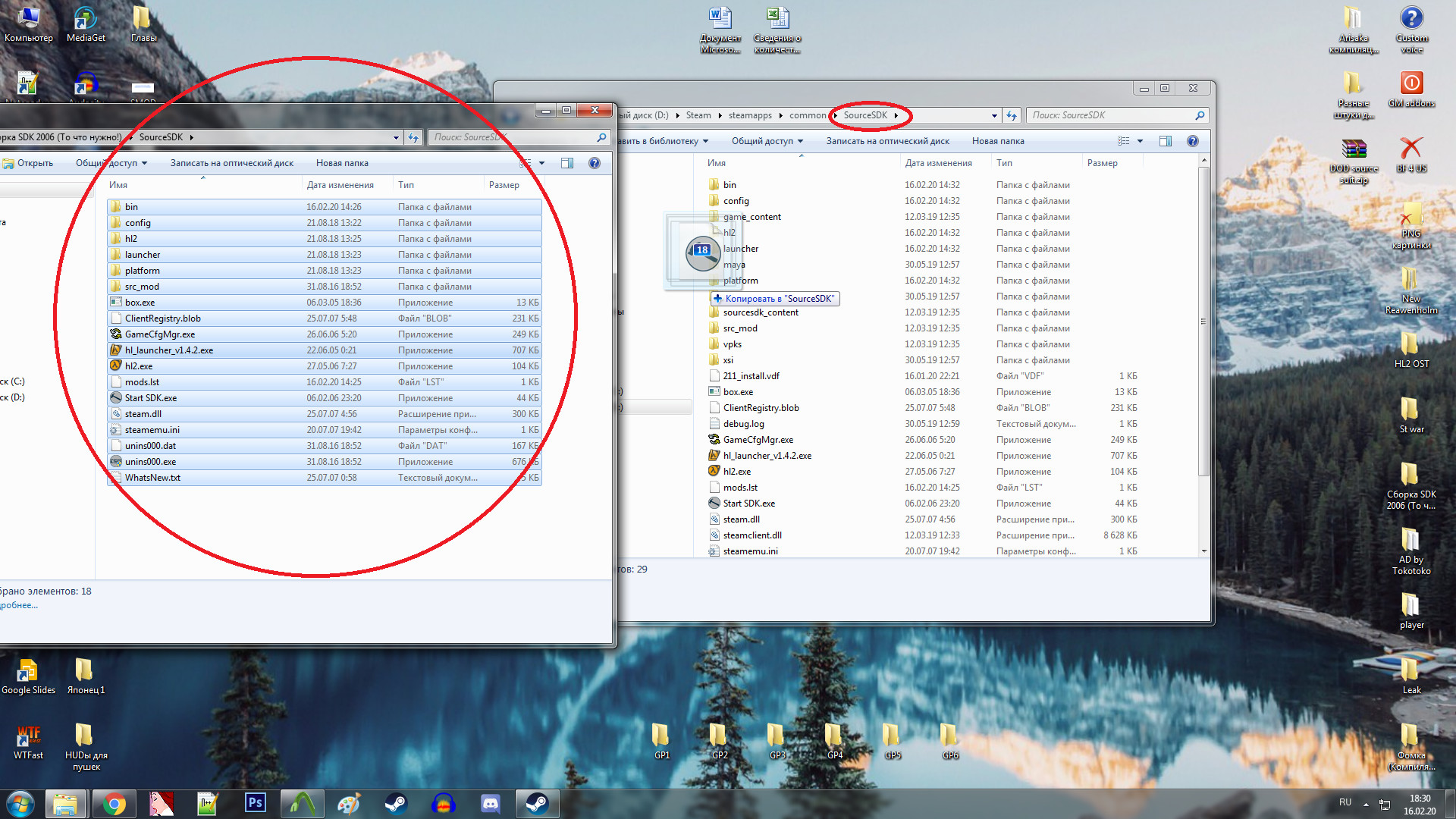Open change view dropdown in right Explorer
Image resolution: width=1456 pixels, height=819 pixels.
[1140, 141]
